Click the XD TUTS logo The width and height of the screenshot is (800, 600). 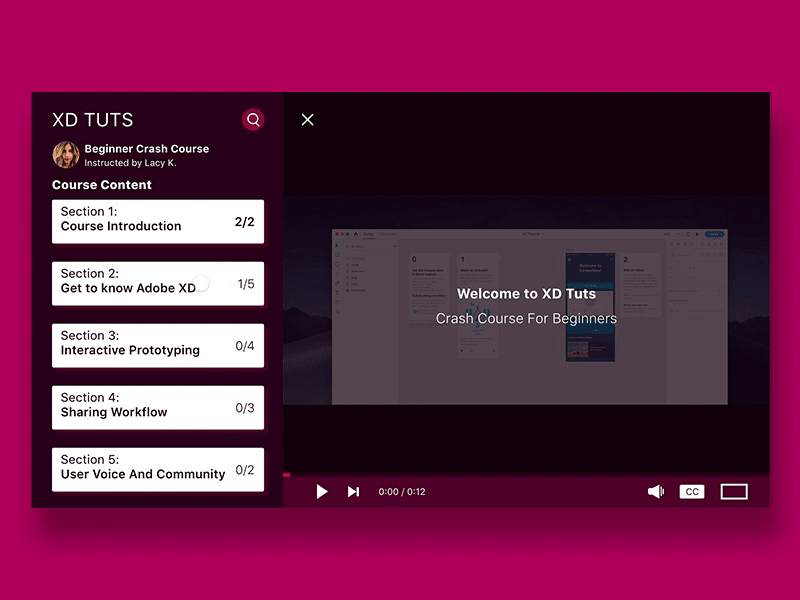[x=92, y=120]
